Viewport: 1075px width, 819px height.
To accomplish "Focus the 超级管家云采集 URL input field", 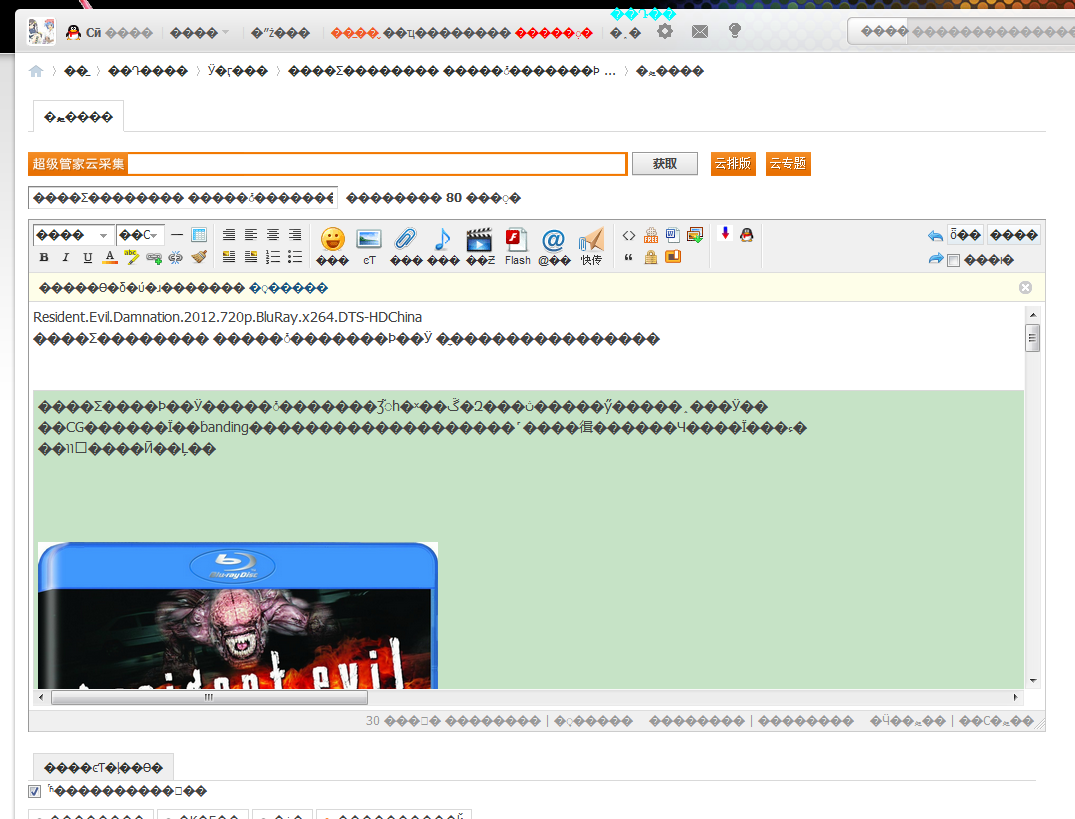I will coord(376,164).
